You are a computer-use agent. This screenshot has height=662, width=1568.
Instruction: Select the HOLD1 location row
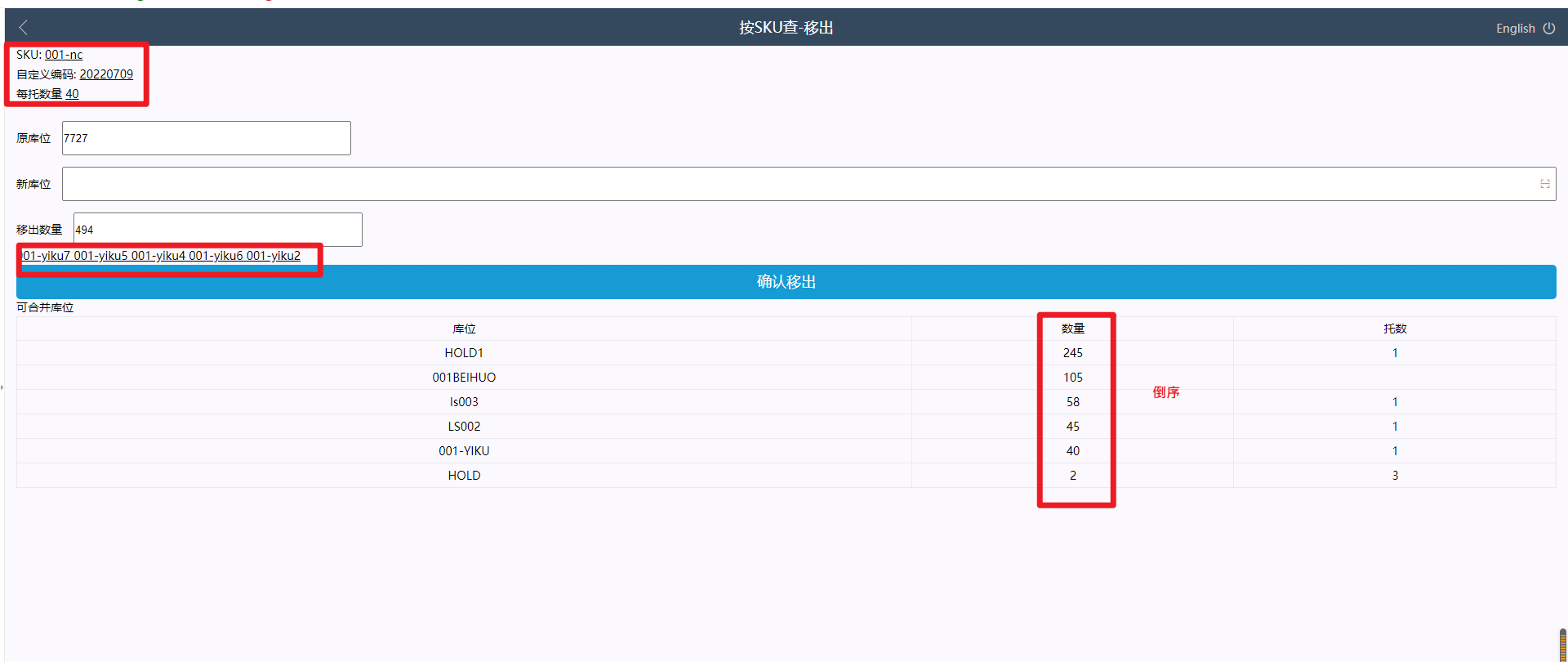click(x=786, y=353)
